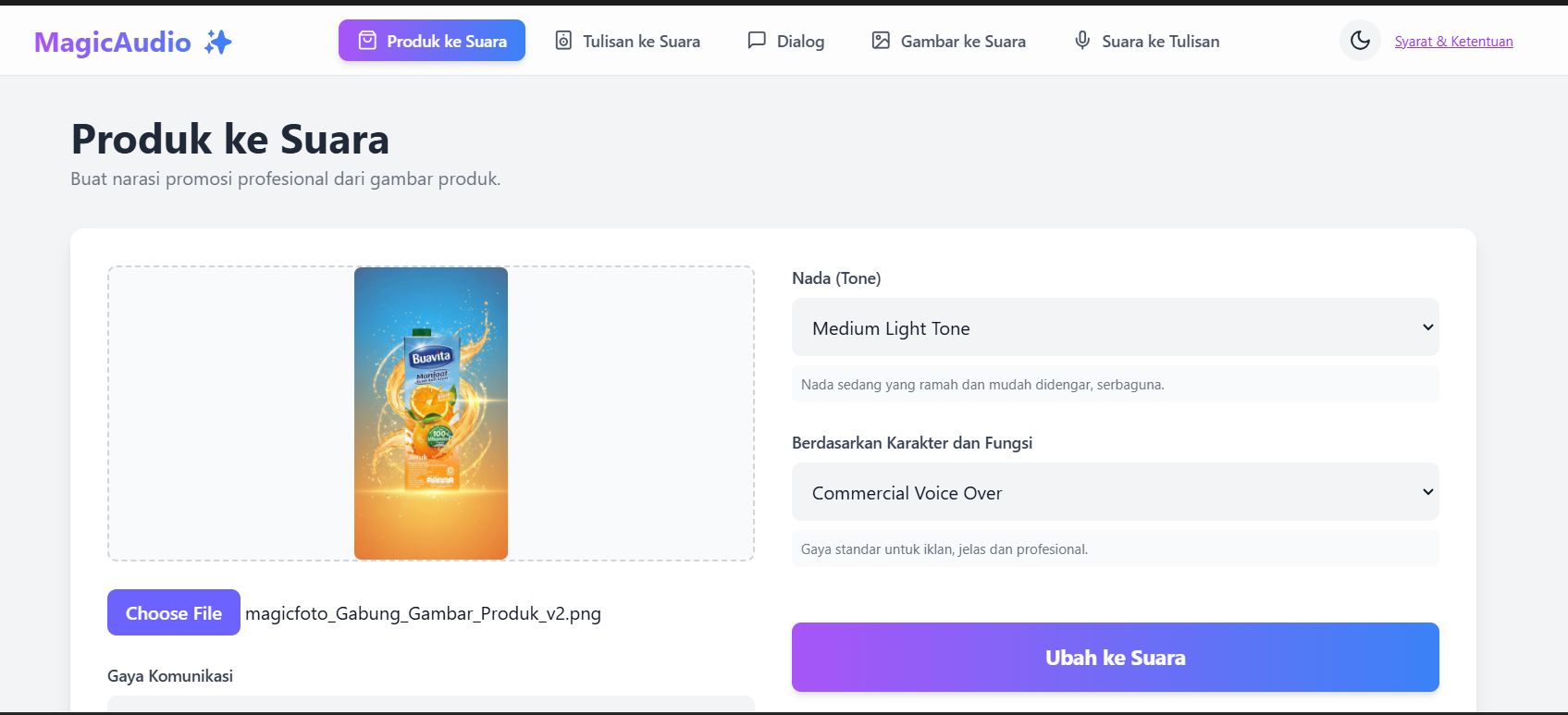Select the Gambar ke Suara tab
Image resolution: width=1568 pixels, height=715 pixels.
(963, 42)
